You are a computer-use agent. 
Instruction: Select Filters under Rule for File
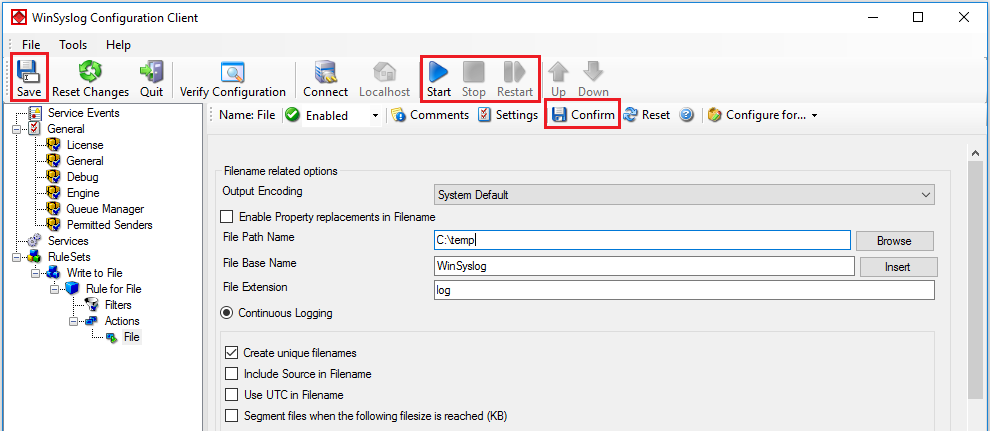(118, 305)
